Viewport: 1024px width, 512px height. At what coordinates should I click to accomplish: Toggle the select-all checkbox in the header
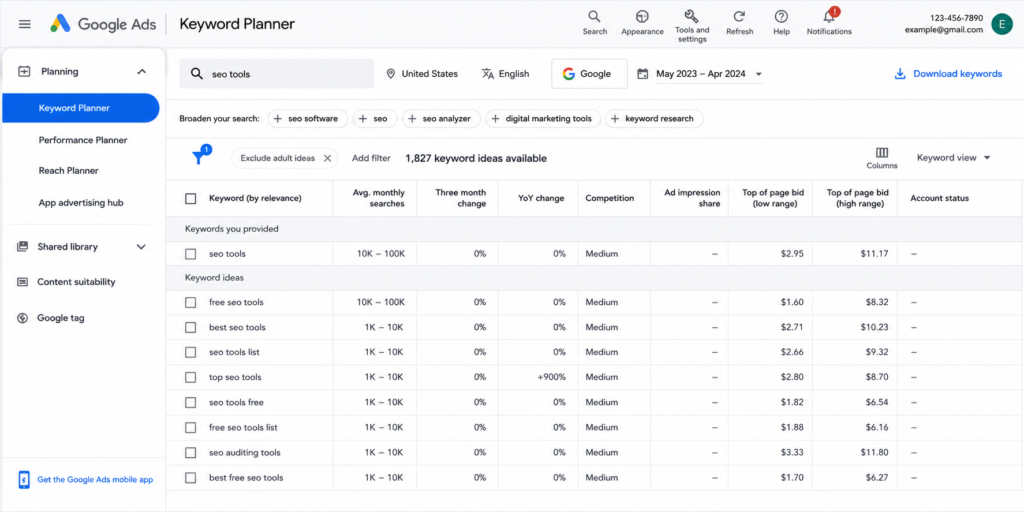pos(191,199)
